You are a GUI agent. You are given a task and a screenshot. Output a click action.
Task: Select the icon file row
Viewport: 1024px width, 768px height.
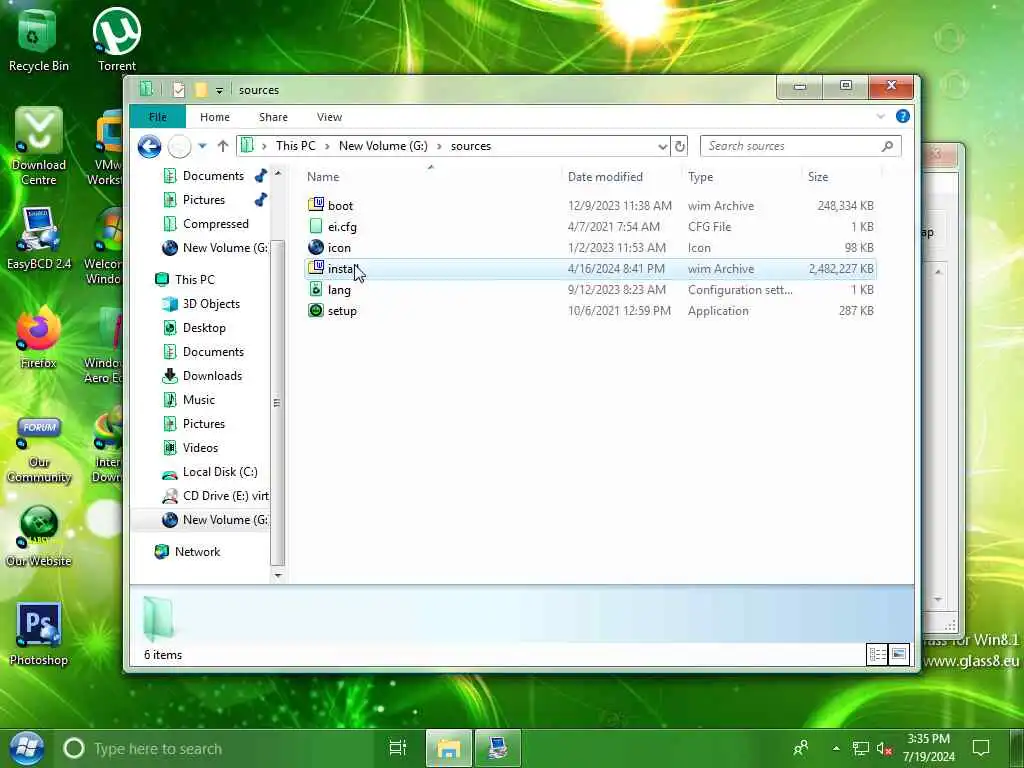point(590,248)
